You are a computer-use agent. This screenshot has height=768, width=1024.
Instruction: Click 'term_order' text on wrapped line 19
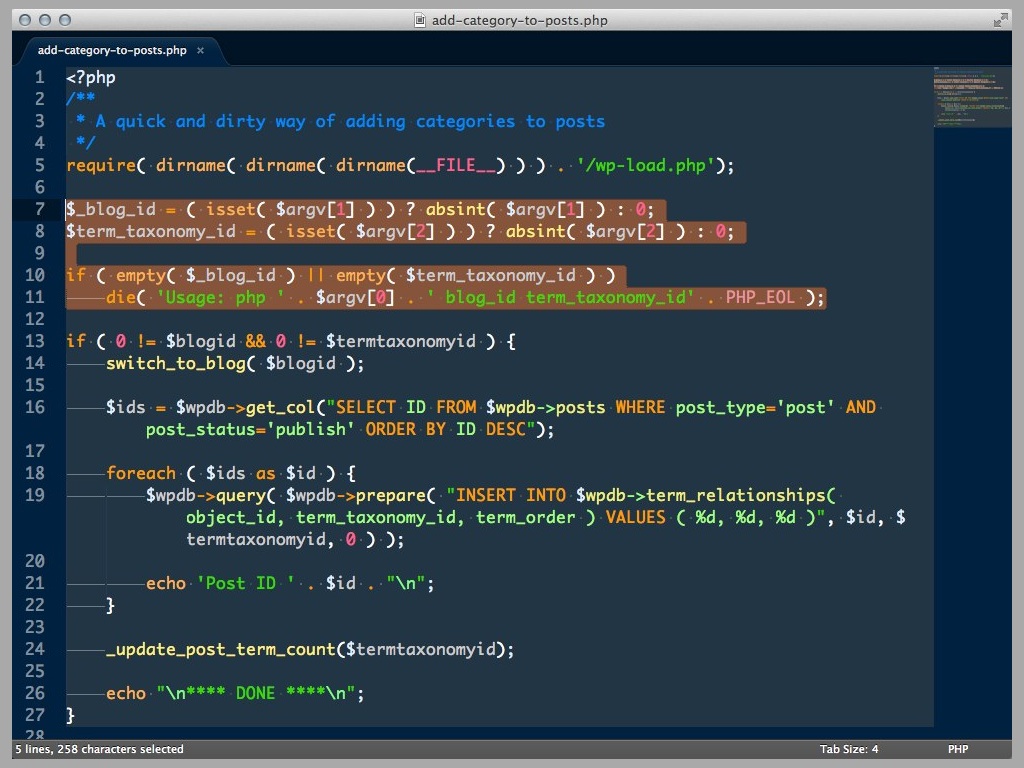(x=526, y=517)
